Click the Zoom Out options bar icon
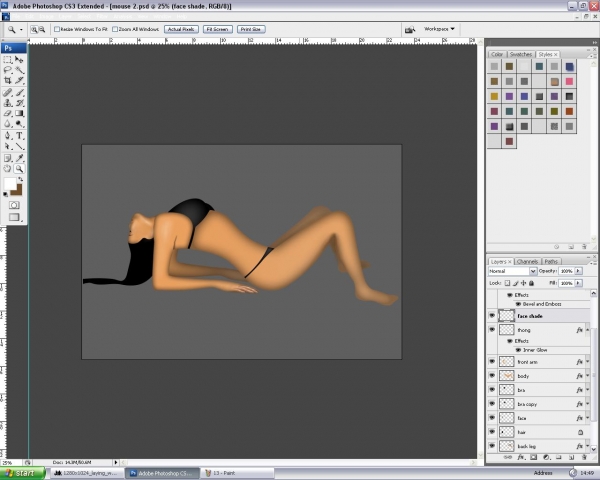The height and width of the screenshot is (480, 600). [42, 29]
